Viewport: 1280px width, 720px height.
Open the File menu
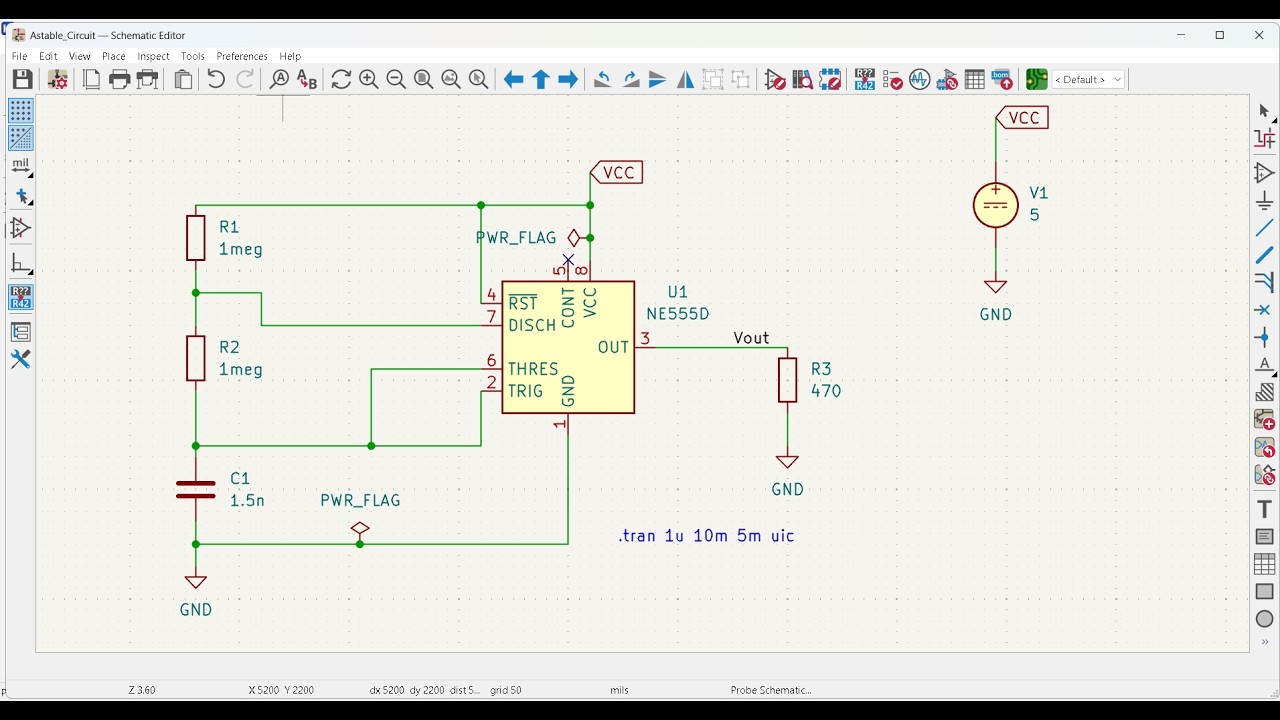coord(19,56)
